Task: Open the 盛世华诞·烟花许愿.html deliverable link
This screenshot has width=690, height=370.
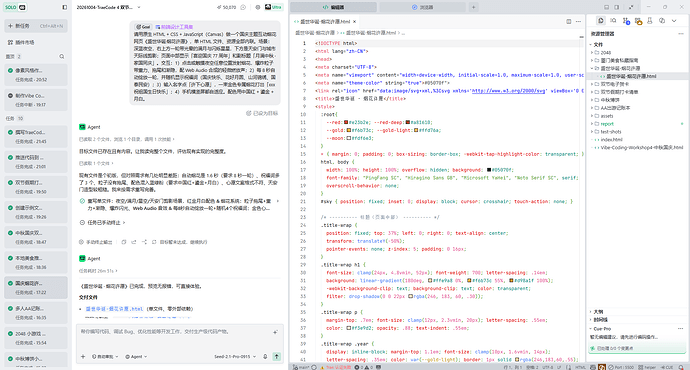Action: pyautogui.click(x=114, y=309)
